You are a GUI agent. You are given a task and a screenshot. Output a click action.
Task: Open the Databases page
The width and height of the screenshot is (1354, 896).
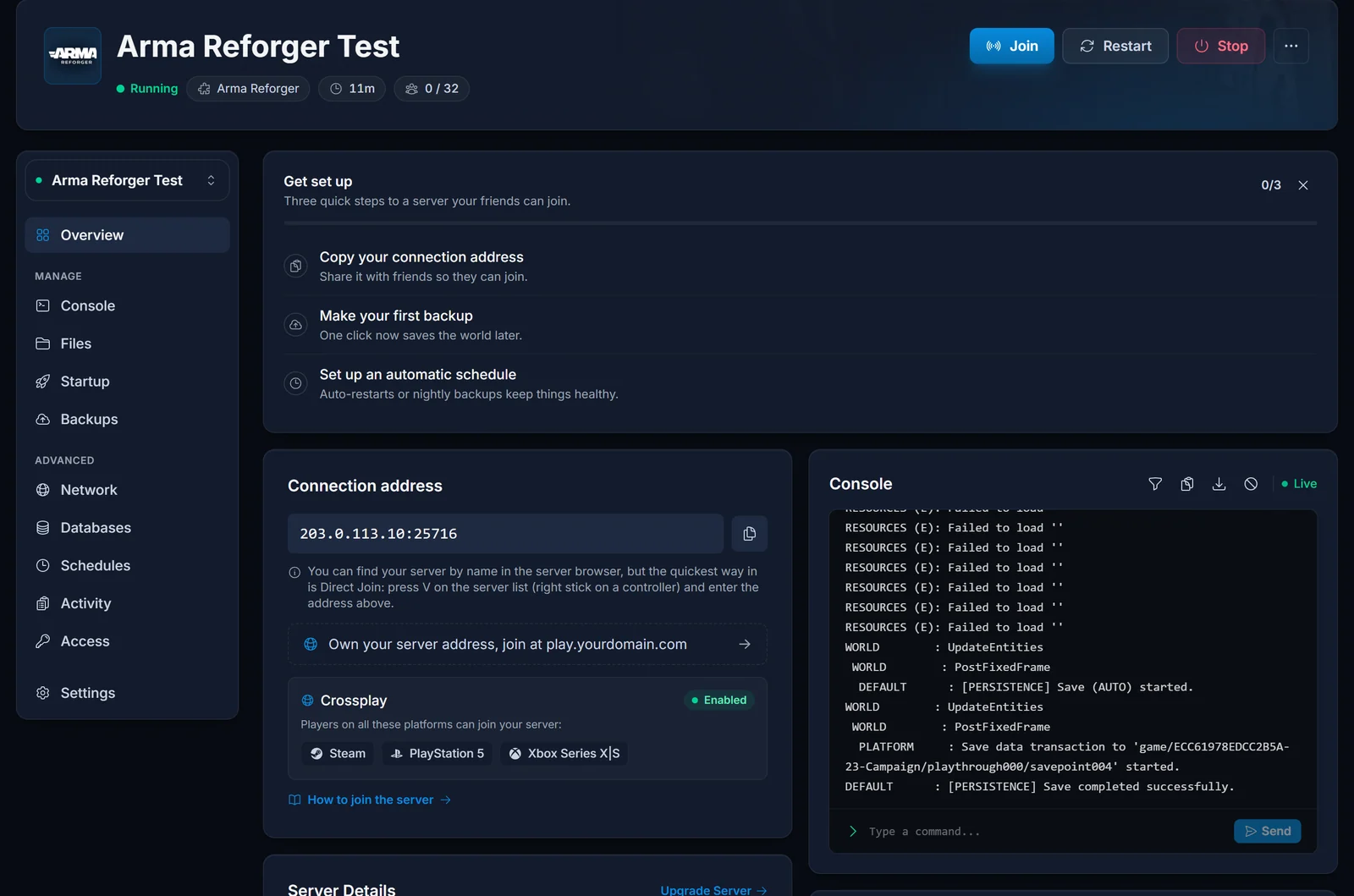pos(127,528)
